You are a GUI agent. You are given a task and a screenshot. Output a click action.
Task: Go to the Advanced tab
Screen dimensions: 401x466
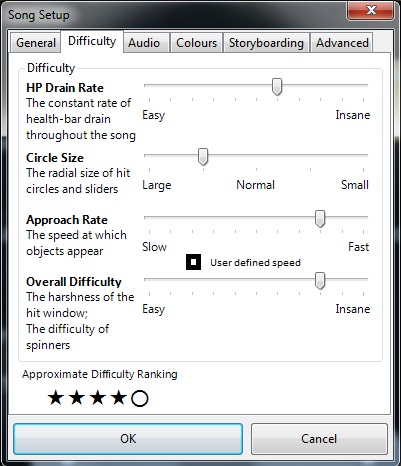(342, 43)
